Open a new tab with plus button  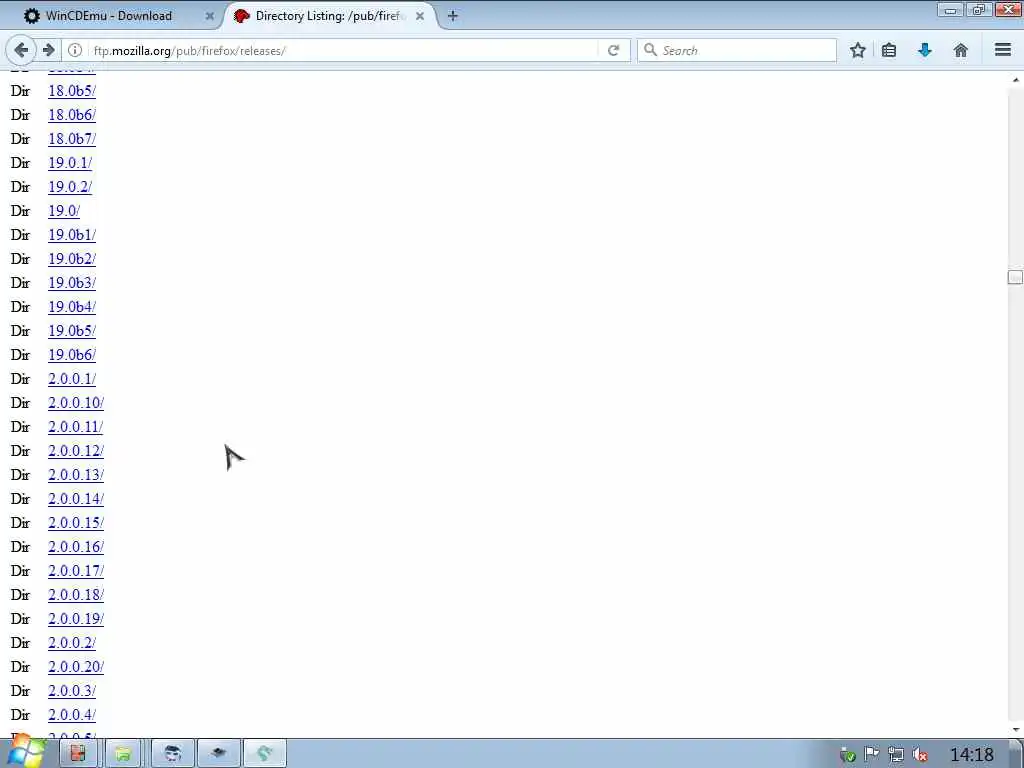pyautogui.click(x=453, y=16)
